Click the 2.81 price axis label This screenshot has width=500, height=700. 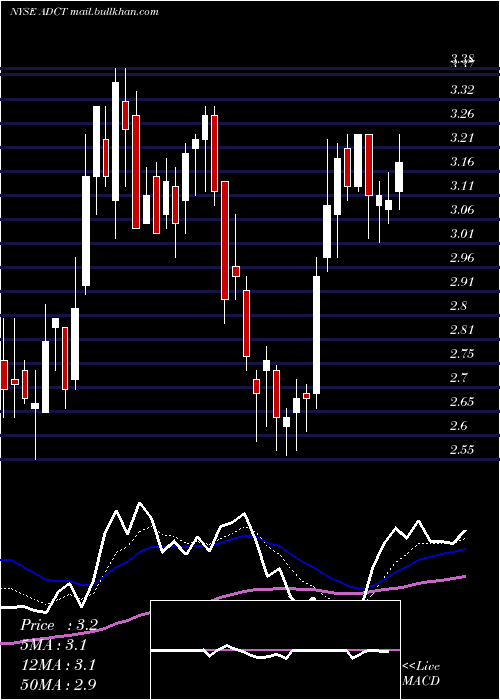[462, 330]
